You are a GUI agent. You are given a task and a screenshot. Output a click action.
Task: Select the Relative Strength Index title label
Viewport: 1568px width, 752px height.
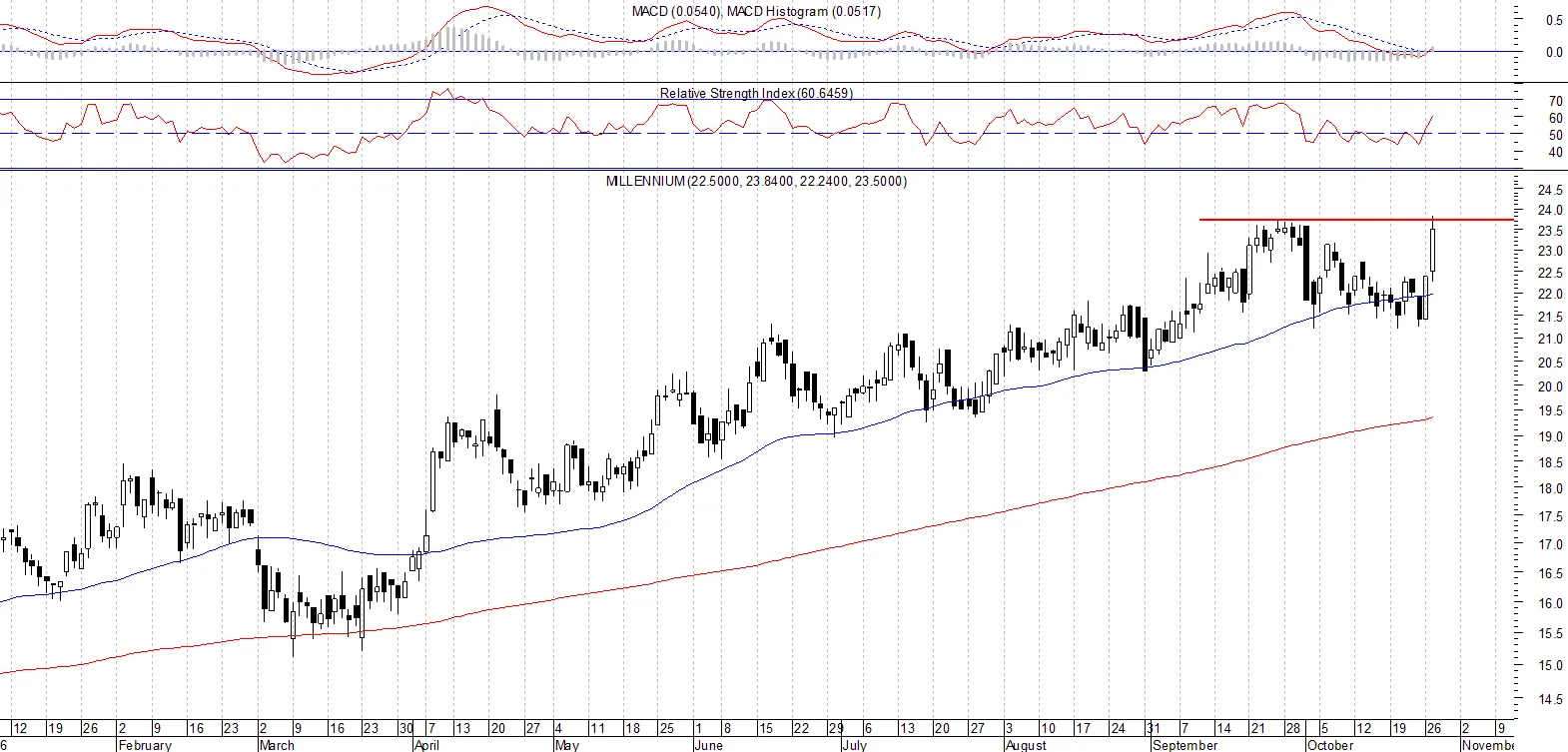756,93
